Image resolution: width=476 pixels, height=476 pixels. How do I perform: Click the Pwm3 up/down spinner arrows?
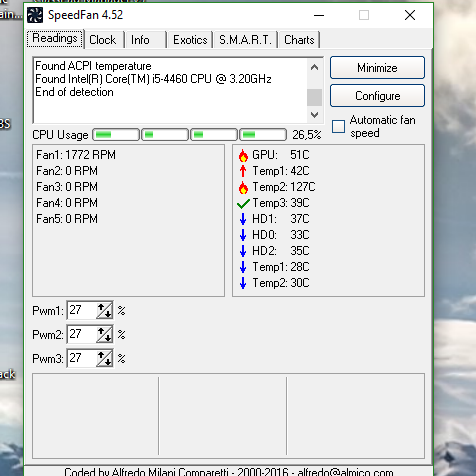point(104,359)
